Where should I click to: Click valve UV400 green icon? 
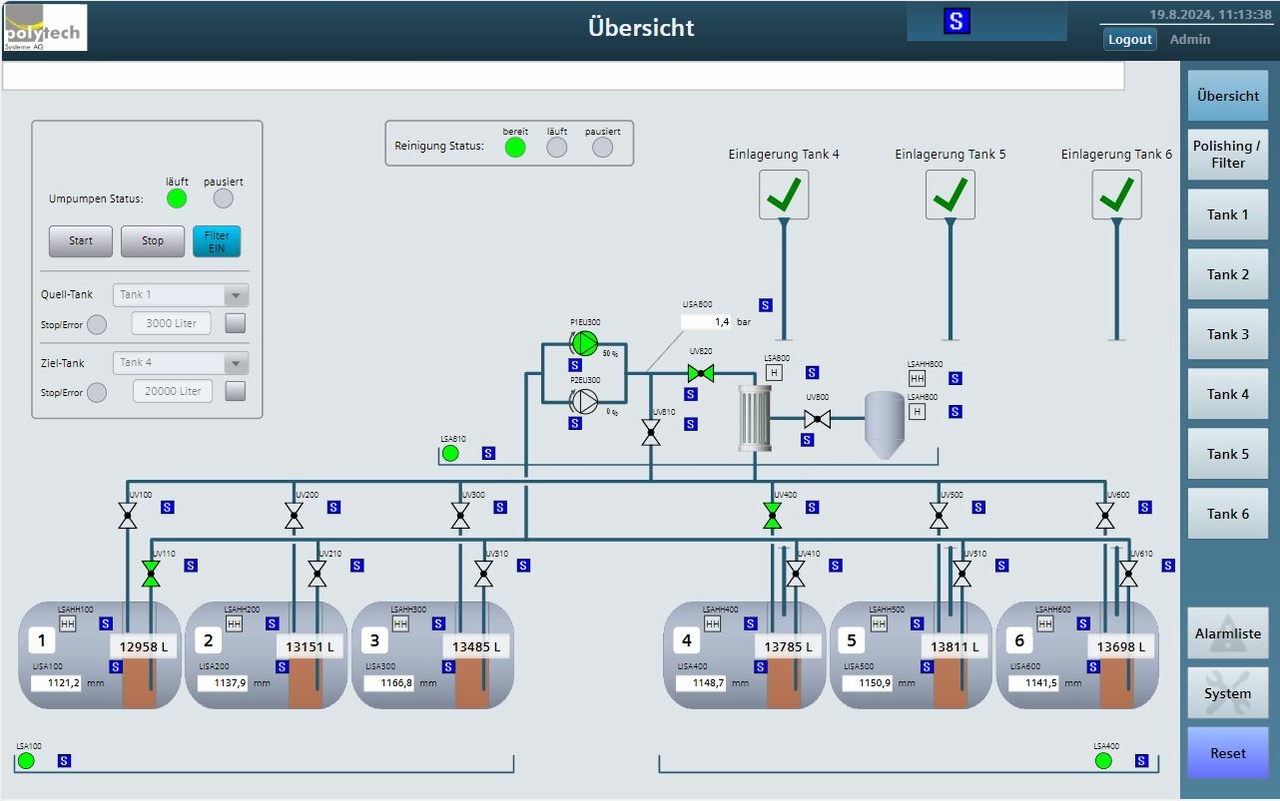pyautogui.click(x=772, y=516)
